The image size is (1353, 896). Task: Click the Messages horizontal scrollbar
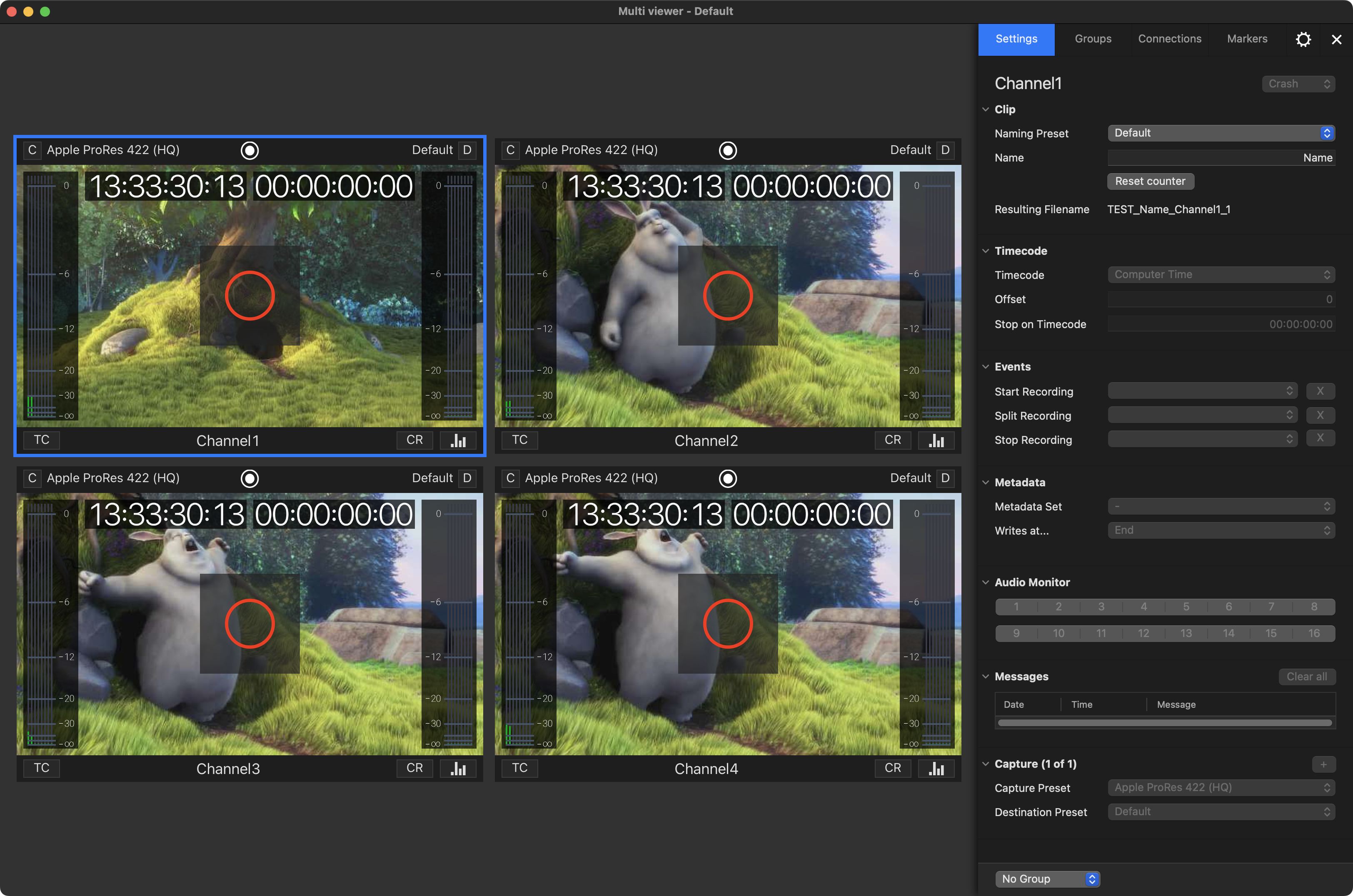coord(1164,723)
